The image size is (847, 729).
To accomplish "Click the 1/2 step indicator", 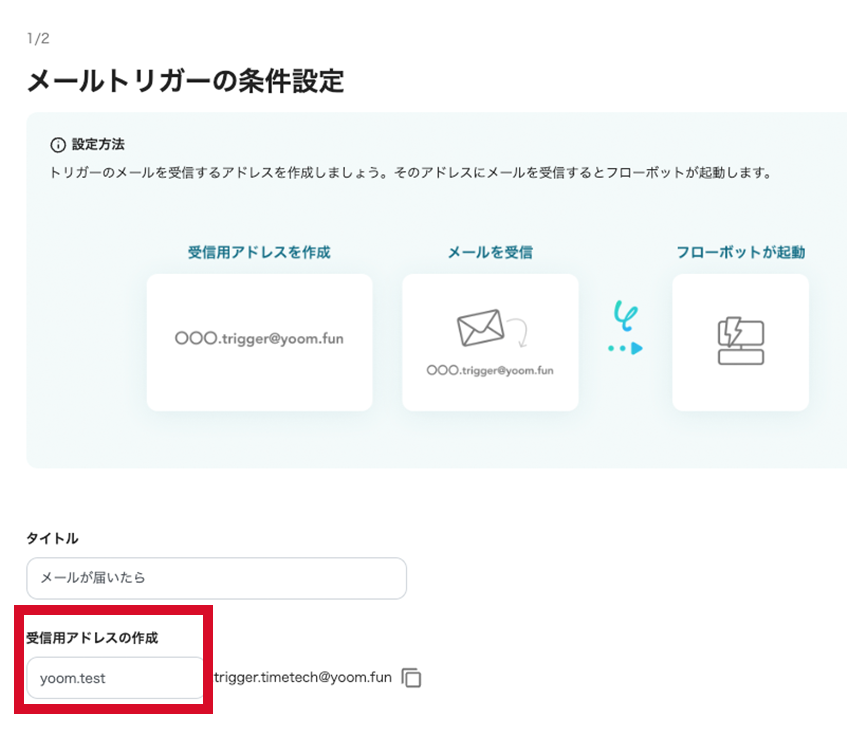I will 38,38.
